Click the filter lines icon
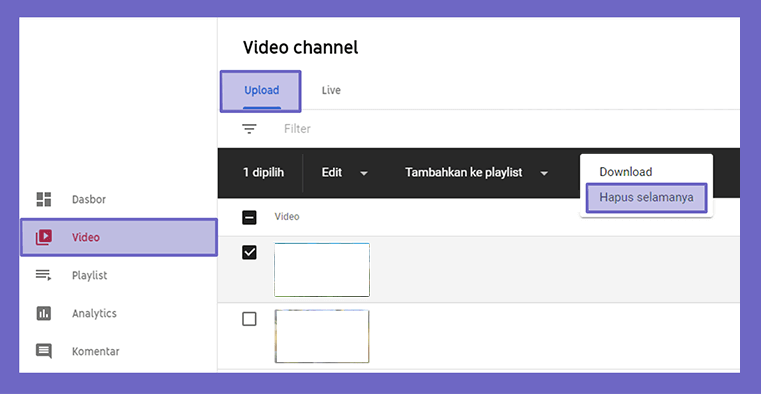The image size is (761, 394). [x=249, y=129]
